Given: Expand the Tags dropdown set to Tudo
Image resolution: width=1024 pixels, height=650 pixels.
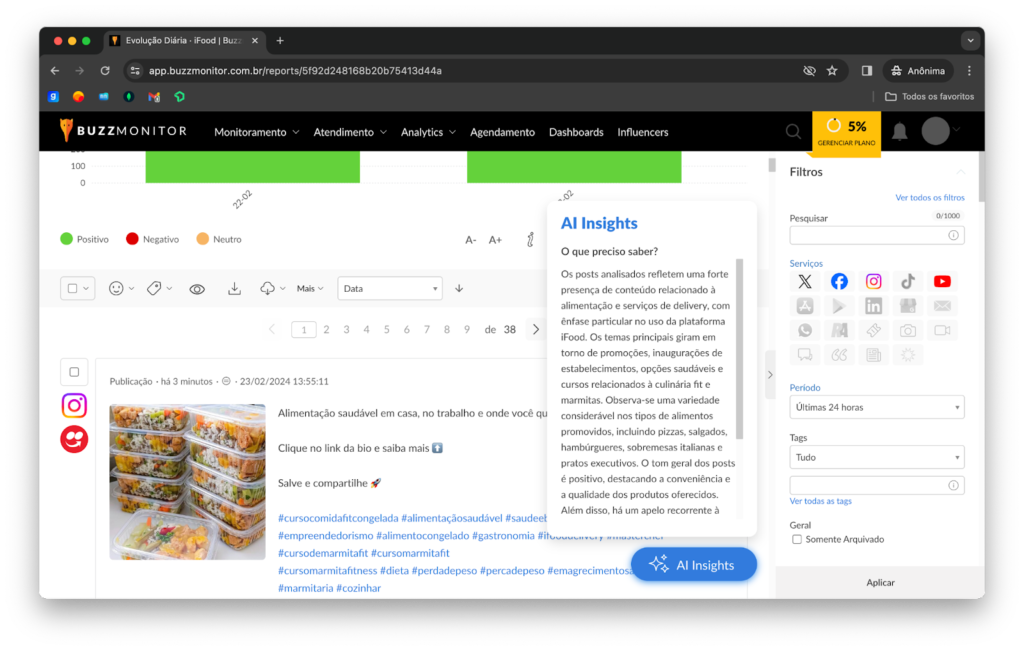Looking at the screenshot, I should tap(876, 457).
